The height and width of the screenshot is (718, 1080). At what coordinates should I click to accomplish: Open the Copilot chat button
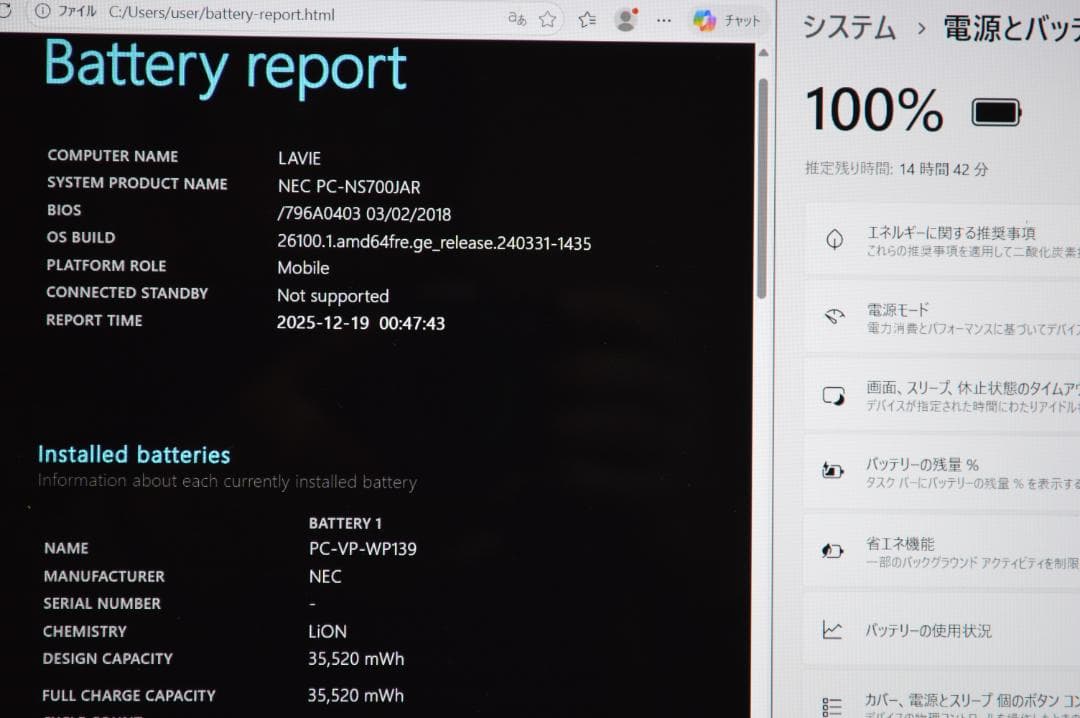coord(727,19)
